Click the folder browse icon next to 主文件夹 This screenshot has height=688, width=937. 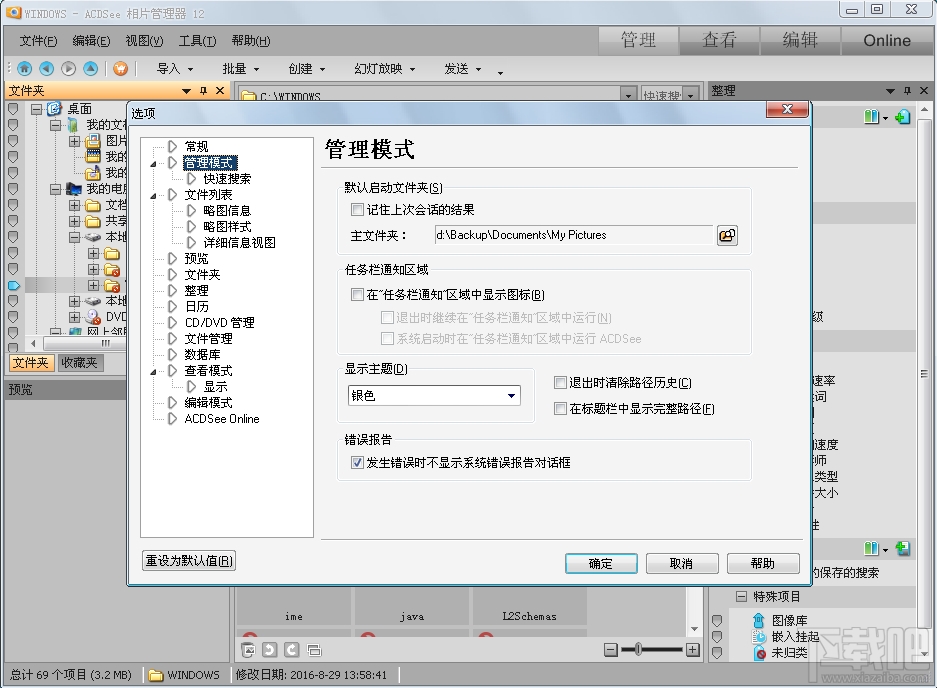tap(727, 234)
